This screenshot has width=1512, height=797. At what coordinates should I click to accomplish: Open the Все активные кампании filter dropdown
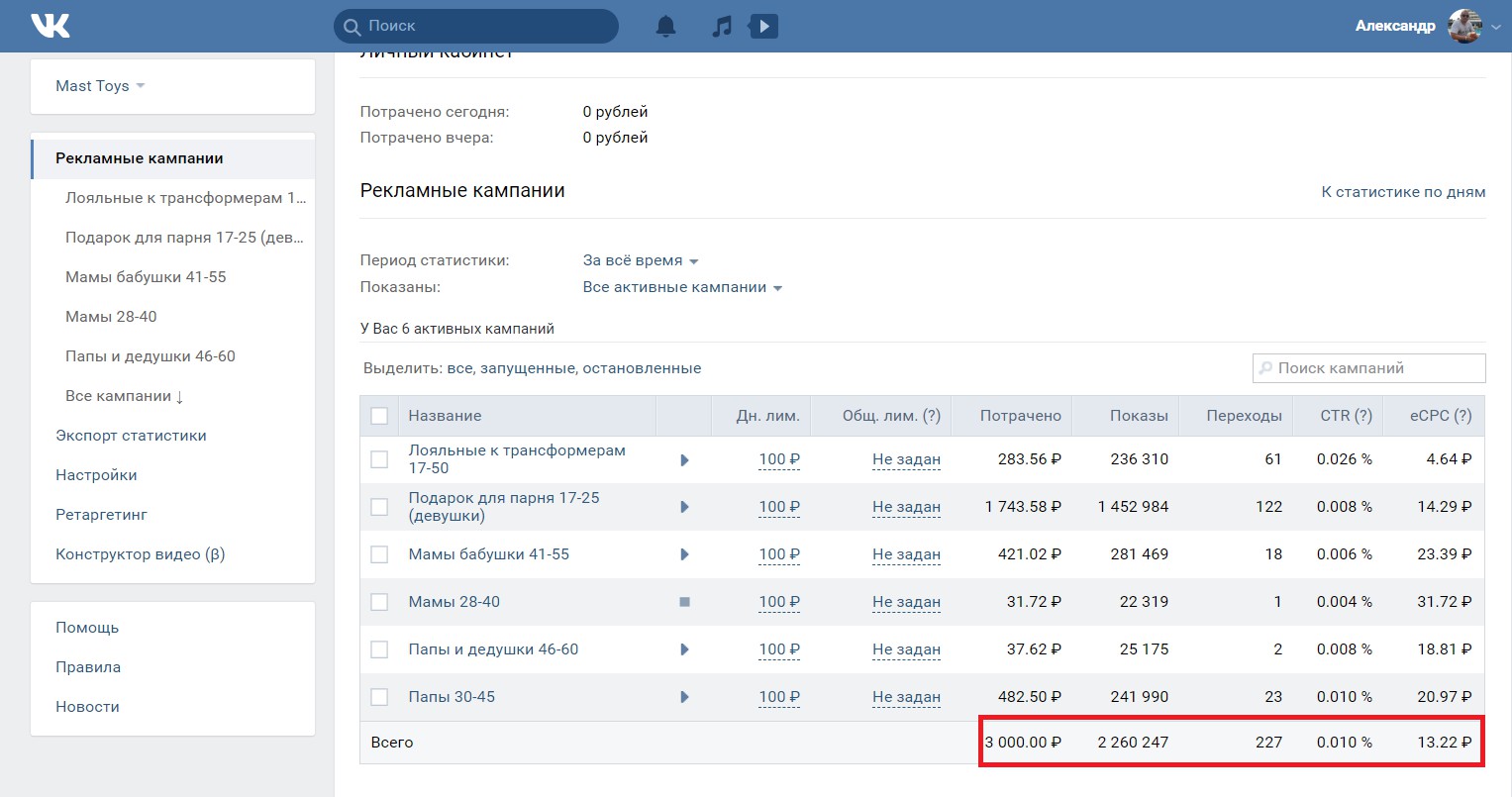pyautogui.click(x=682, y=287)
